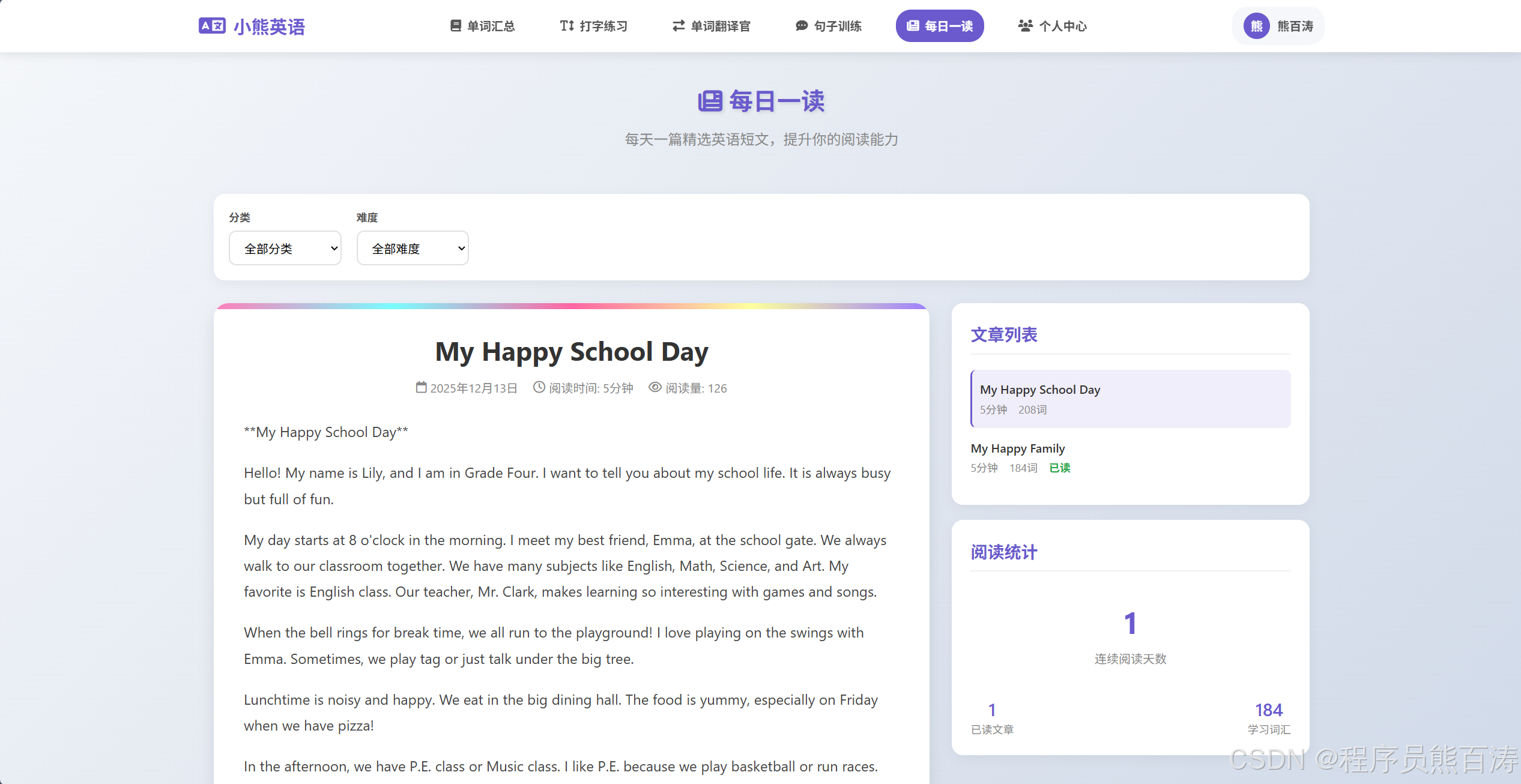Open the 全部分类 category dropdown
Viewport: 1521px width, 784px height.
pos(285,248)
